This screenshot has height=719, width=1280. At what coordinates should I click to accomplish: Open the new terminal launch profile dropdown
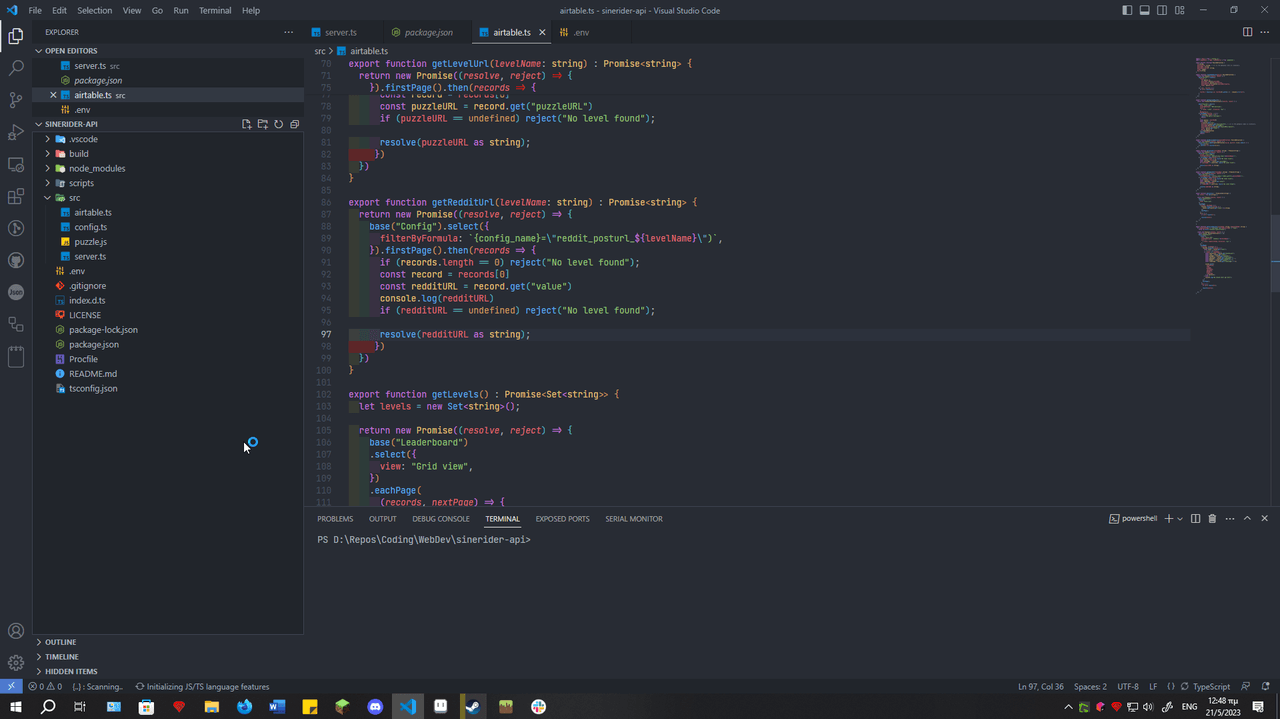(1180, 519)
